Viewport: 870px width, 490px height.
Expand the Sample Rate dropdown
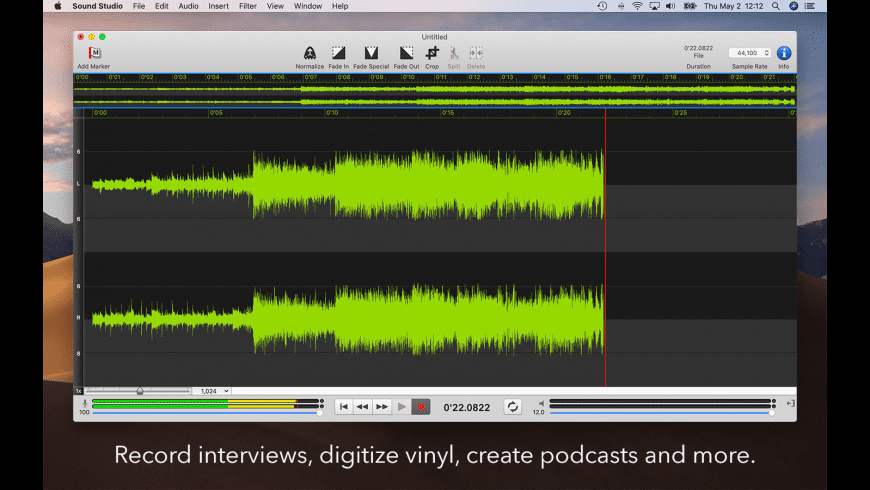pyautogui.click(x=750, y=53)
